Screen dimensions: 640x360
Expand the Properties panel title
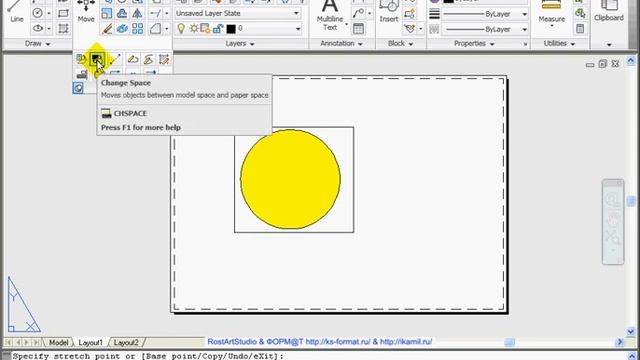(x=474, y=43)
